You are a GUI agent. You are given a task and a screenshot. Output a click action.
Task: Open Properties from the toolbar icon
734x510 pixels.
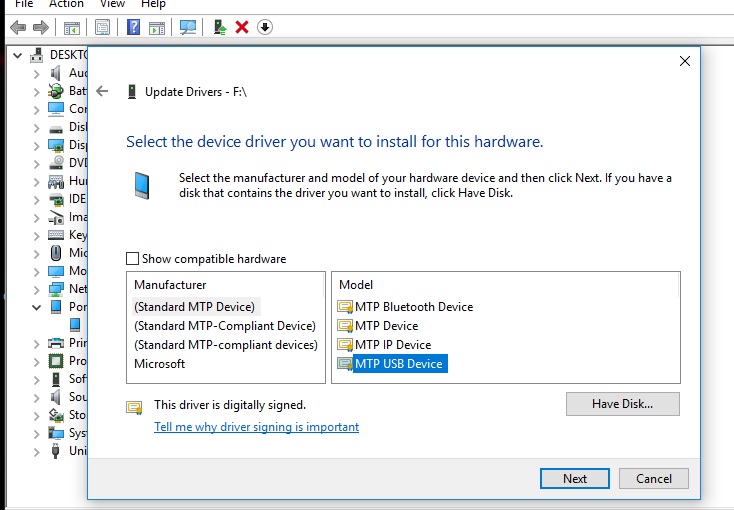102,27
